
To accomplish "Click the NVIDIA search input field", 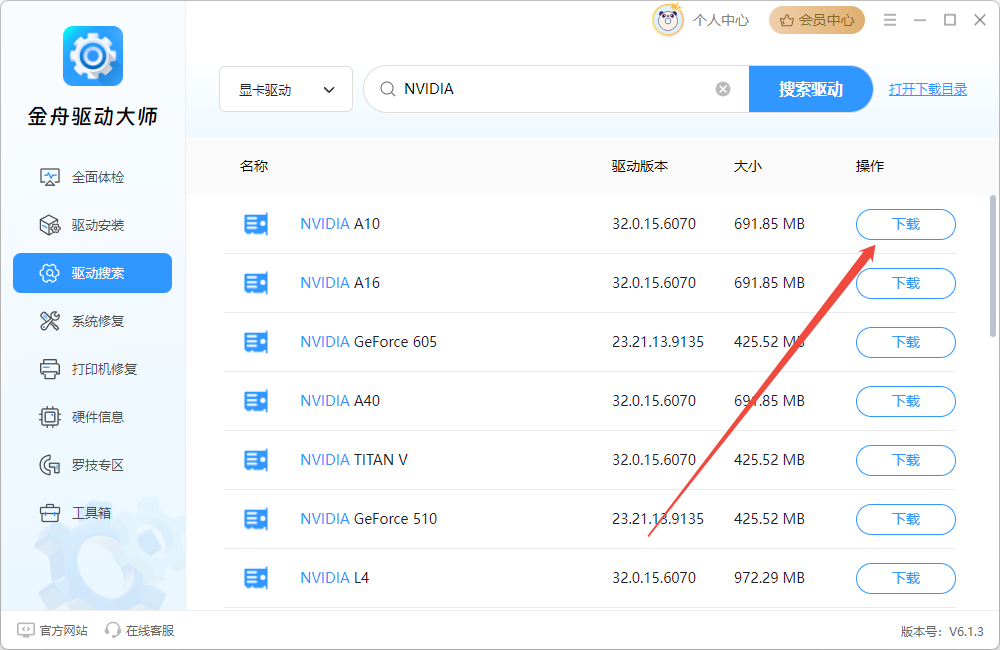I will point(555,89).
